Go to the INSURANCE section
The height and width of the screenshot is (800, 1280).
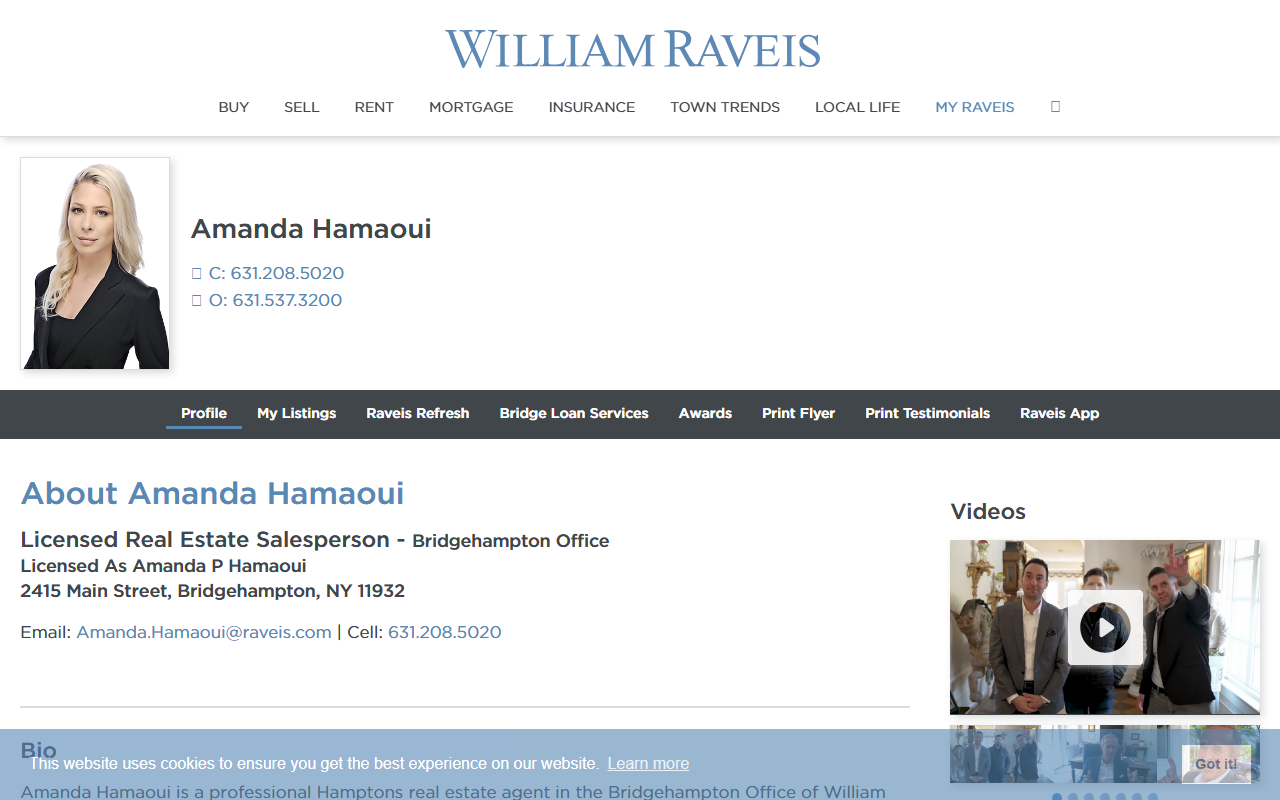pos(592,107)
